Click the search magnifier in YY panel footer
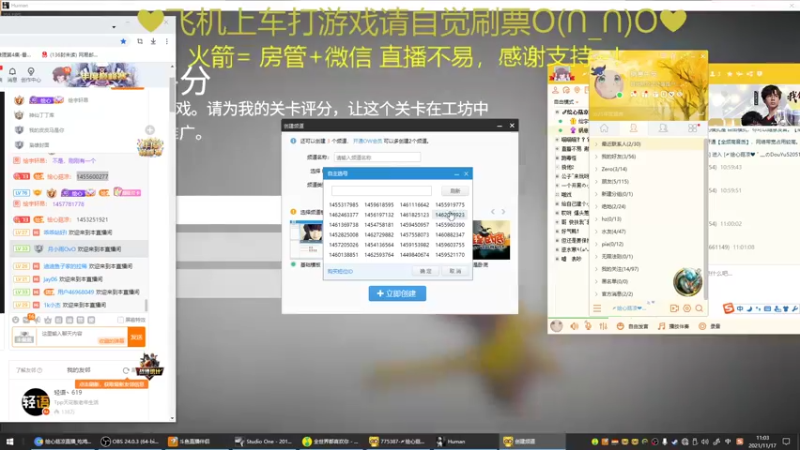 (699, 308)
